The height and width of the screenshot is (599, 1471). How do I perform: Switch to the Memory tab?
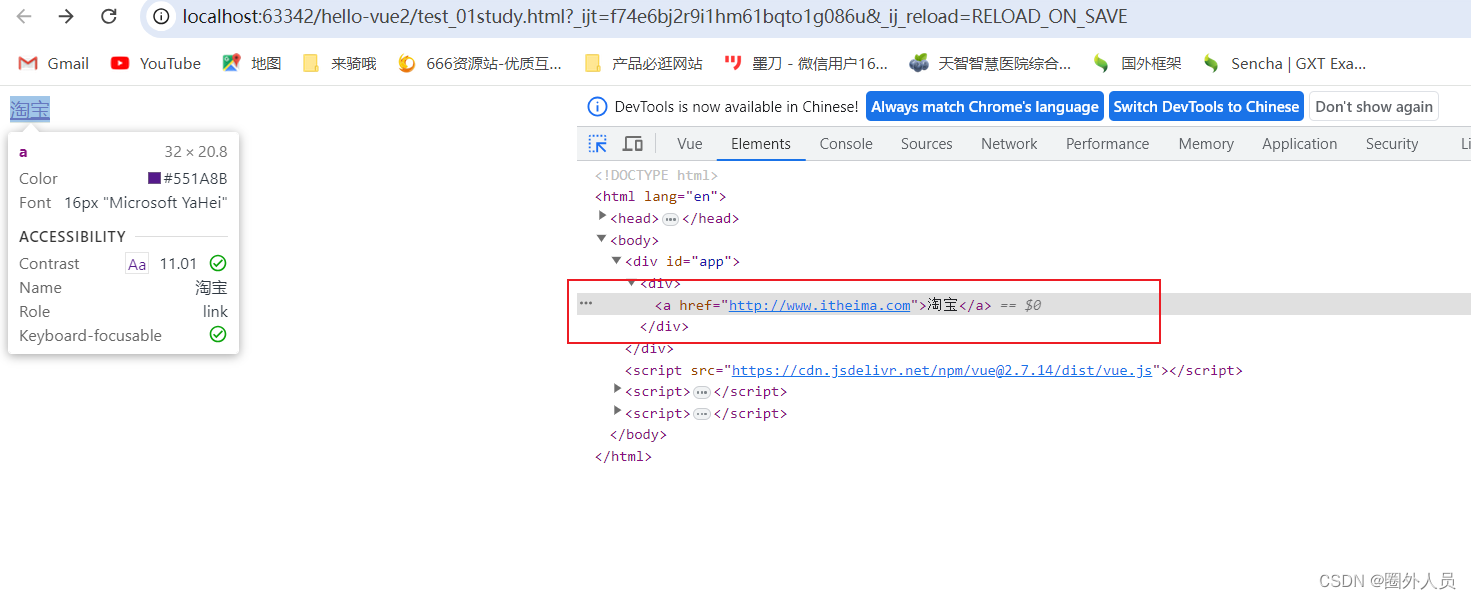1206,144
